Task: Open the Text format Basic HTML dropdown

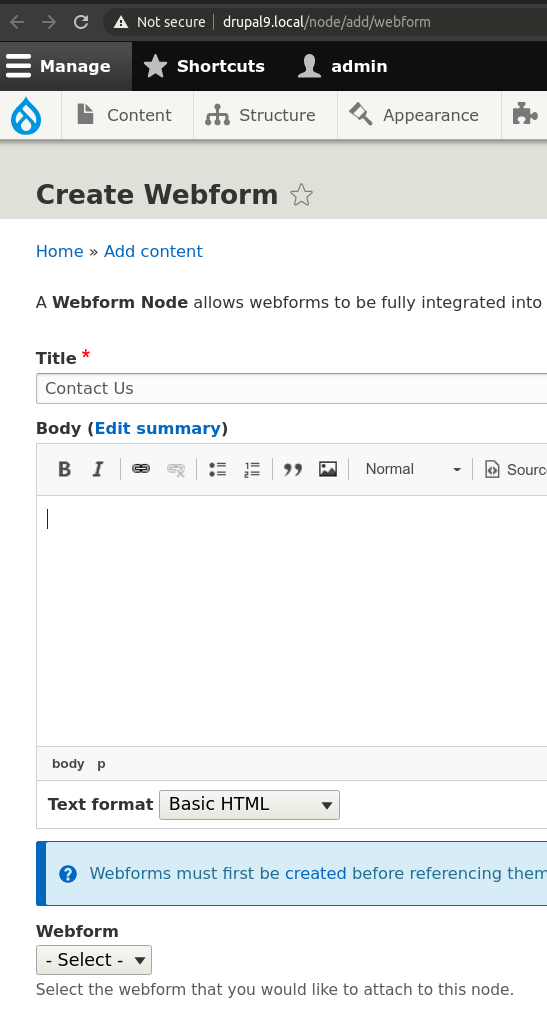Action: coord(249,805)
